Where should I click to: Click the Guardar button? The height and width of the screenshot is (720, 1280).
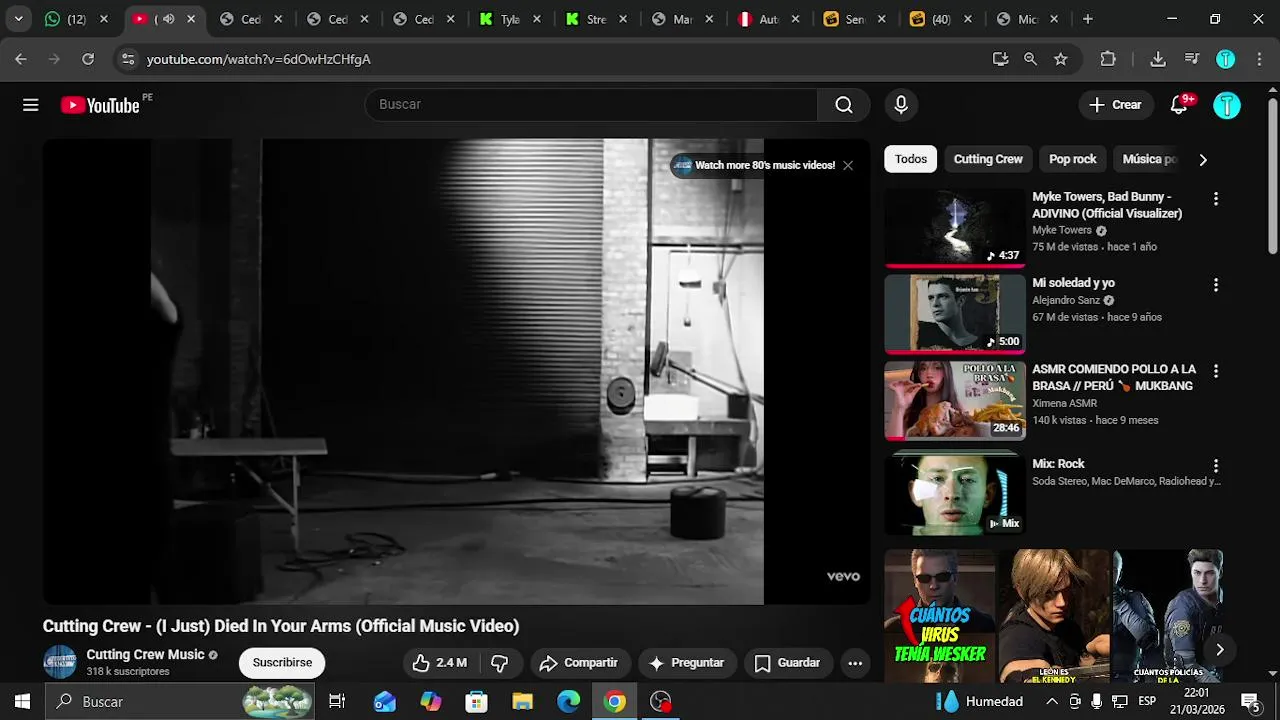788,663
